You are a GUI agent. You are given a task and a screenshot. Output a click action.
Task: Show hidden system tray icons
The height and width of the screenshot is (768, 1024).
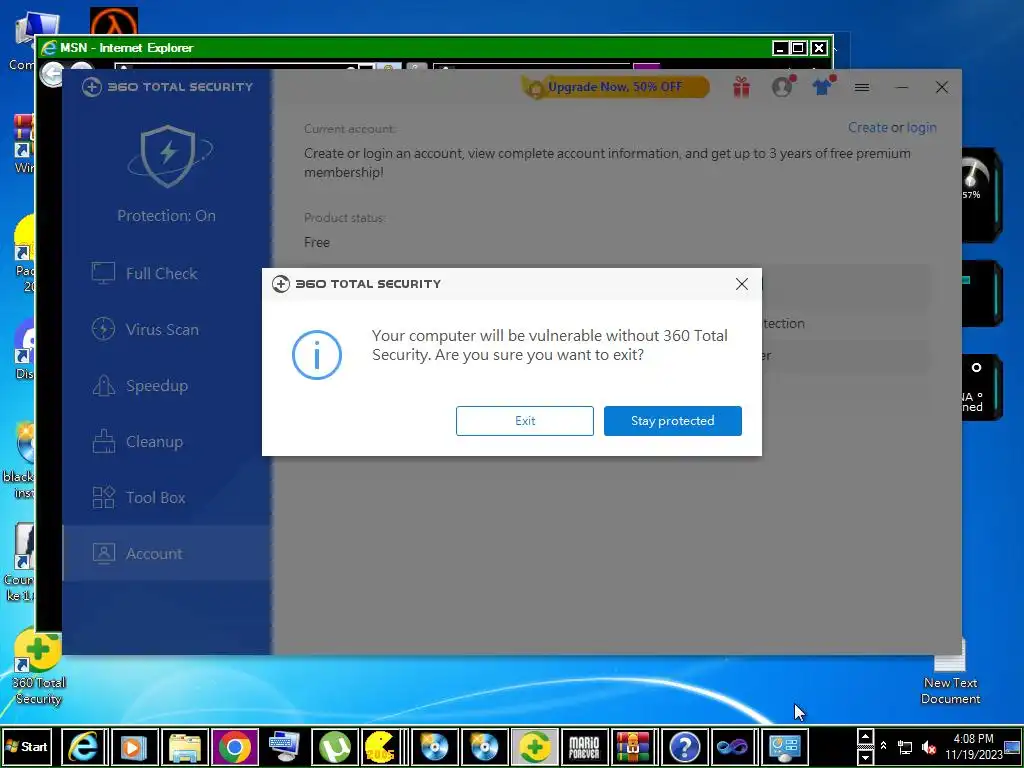(x=884, y=746)
